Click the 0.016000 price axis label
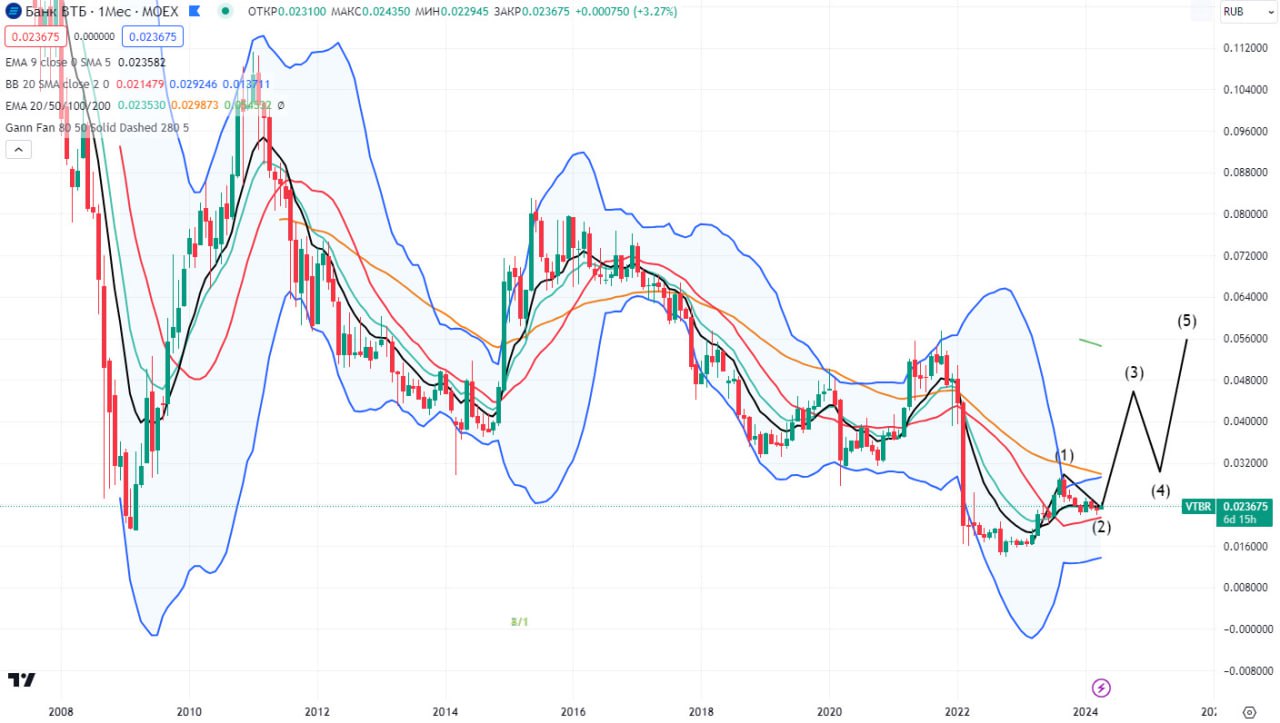Viewport: 1280px width, 723px height. coord(1247,546)
